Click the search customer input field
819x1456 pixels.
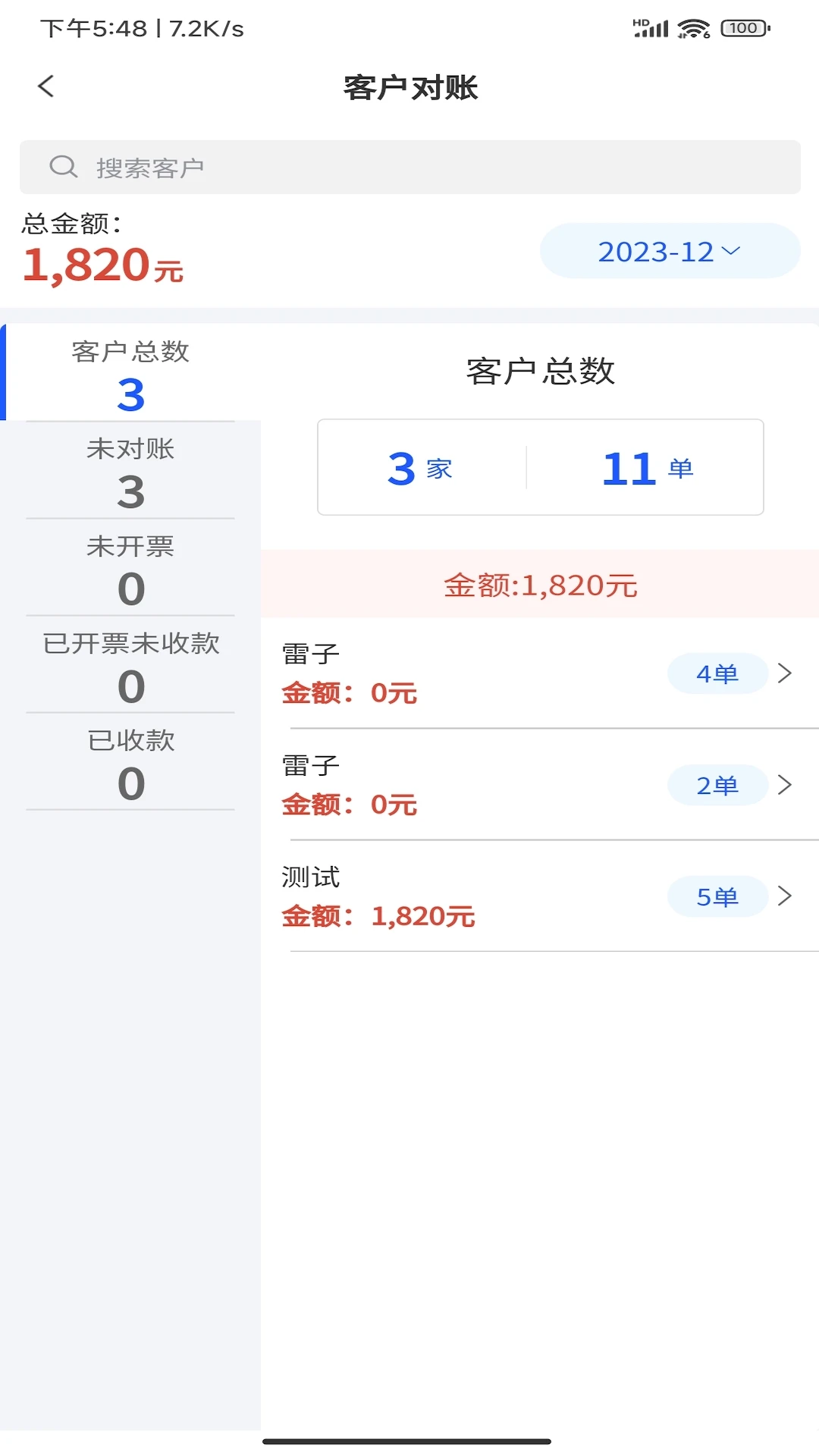(x=425, y=167)
